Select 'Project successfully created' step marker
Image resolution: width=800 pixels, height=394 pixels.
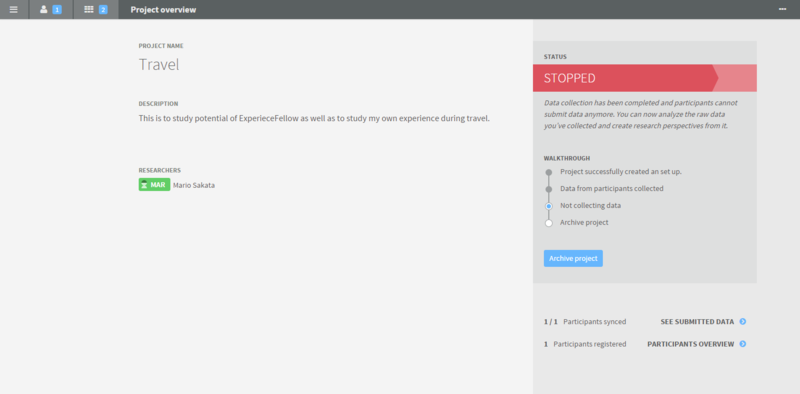tap(548, 173)
